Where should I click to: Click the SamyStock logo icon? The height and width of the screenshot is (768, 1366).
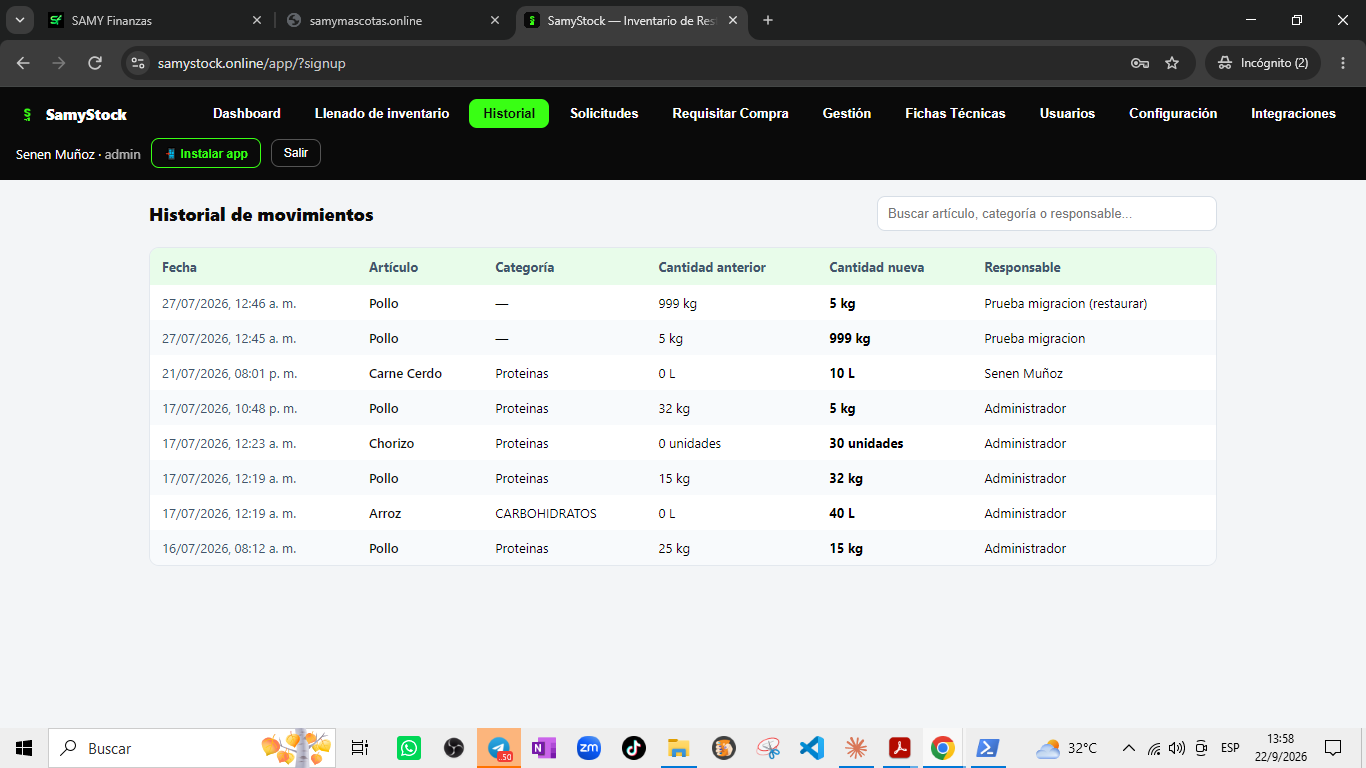tap(27, 115)
